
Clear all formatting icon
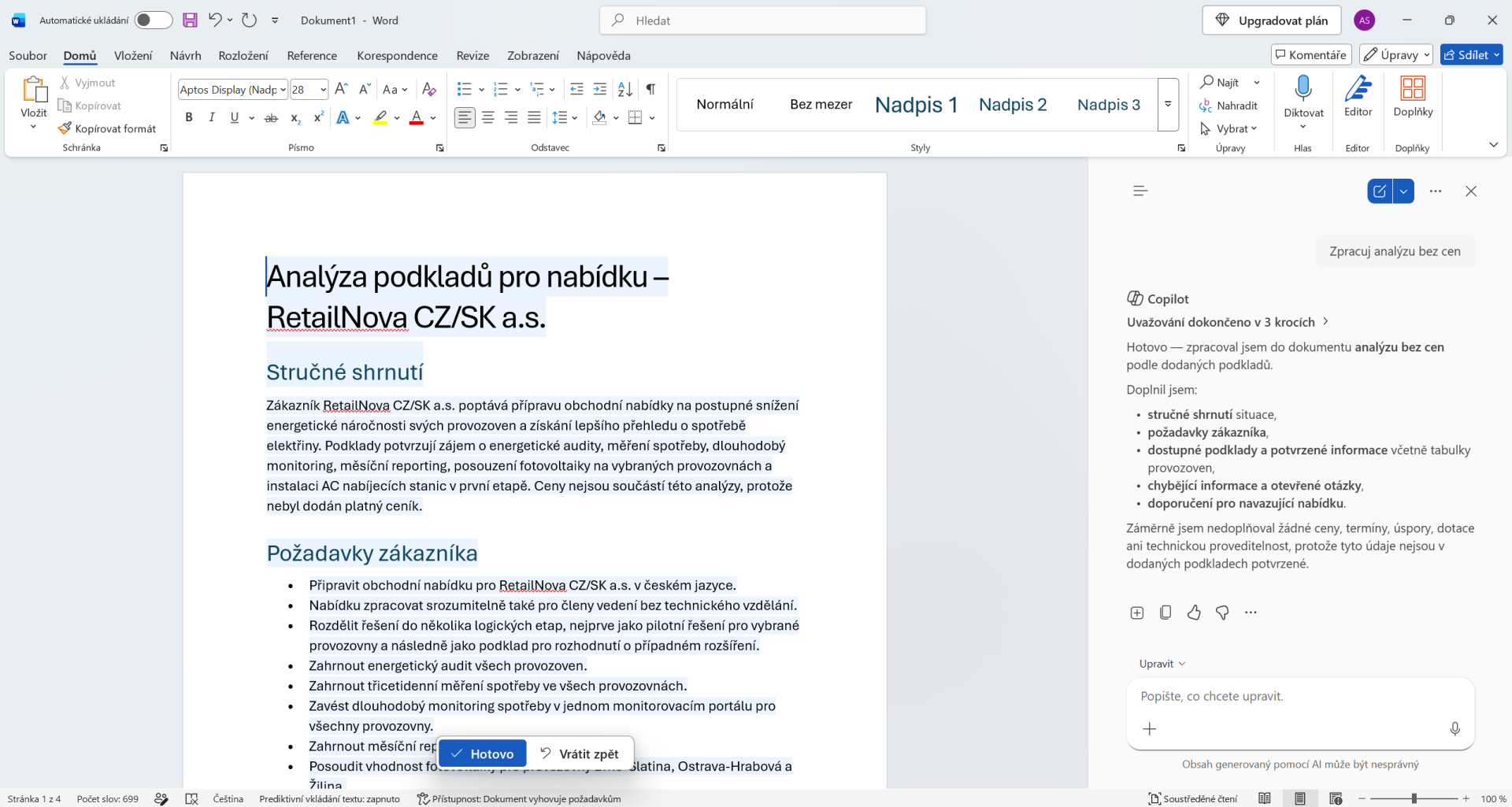pos(429,89)
